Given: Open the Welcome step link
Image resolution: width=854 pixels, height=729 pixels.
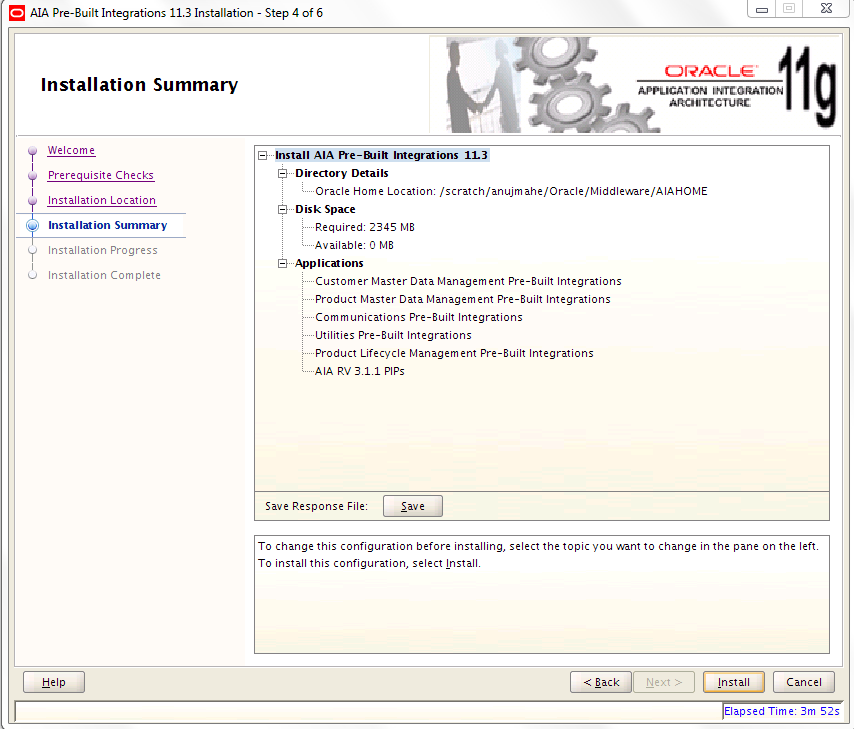Looking at the screenshot, I should point(71,150).
